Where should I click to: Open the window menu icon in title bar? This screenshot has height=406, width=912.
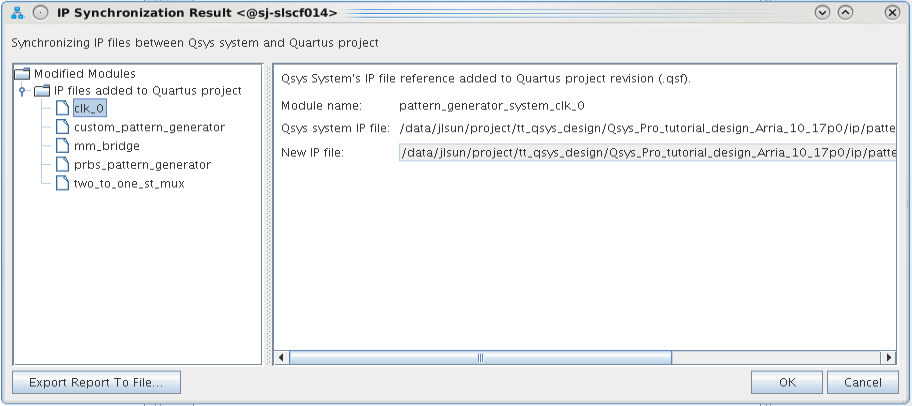[x=17, y=13]
